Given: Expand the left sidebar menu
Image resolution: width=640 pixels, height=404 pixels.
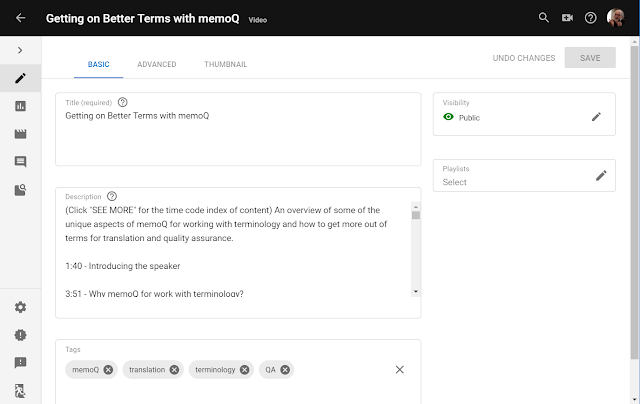Looking at the screenshot, I should (20, 50).
